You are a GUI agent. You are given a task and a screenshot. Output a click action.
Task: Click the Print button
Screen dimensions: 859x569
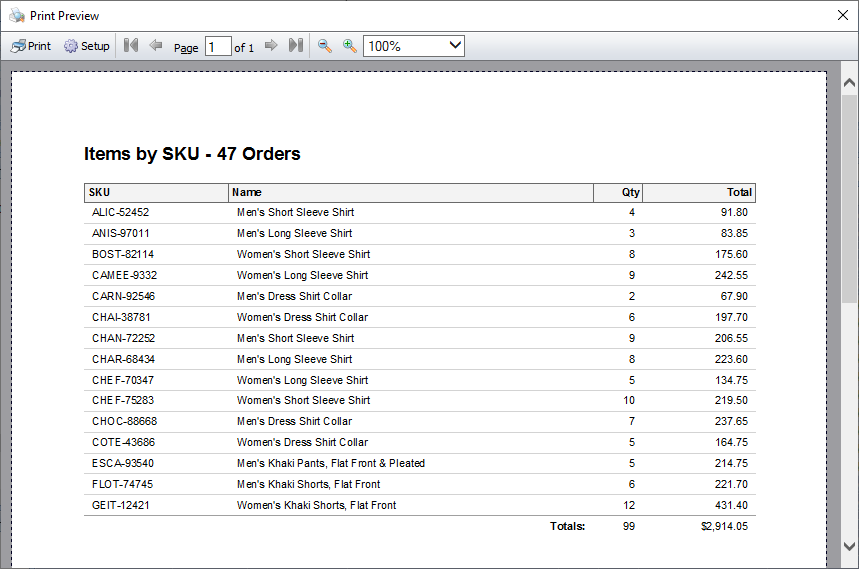(x=31, y=46)
